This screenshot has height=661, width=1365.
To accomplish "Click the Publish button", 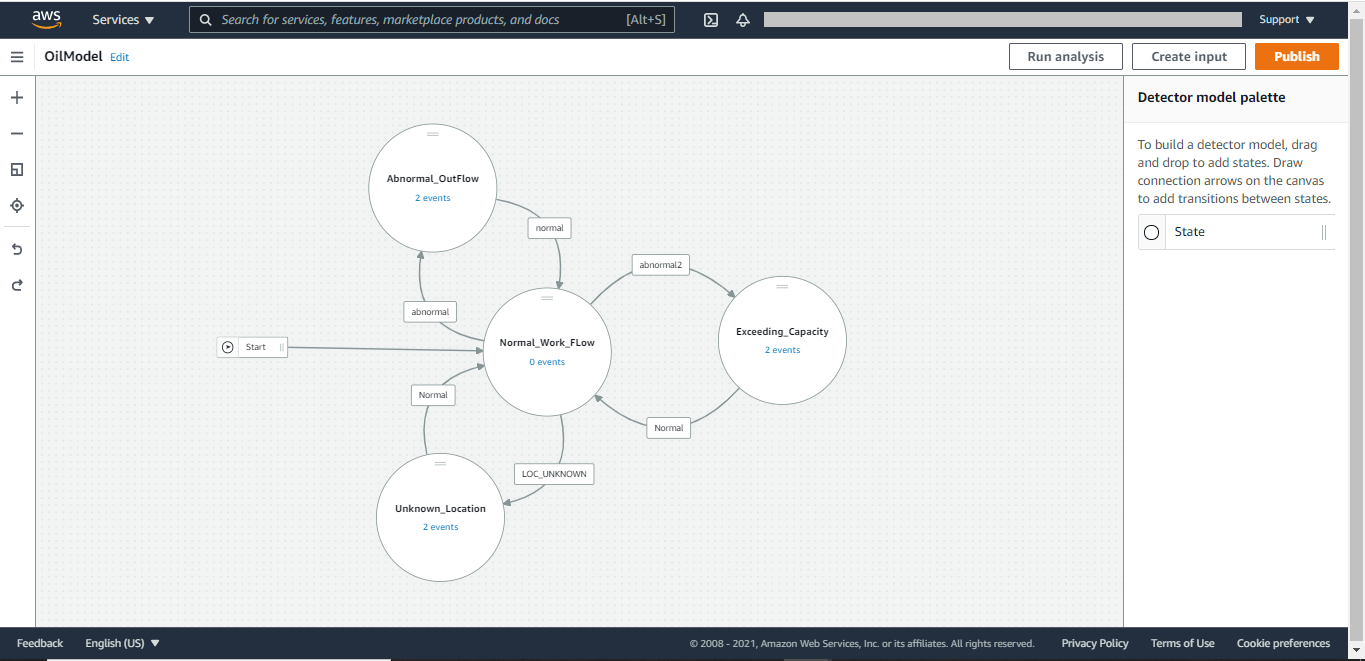I will [1297, 57].
